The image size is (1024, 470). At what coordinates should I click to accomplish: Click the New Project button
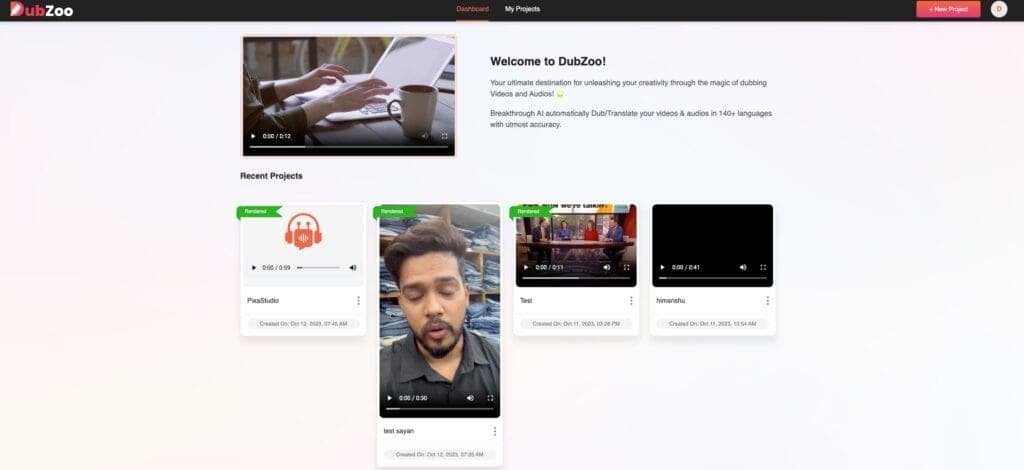pyautogui.click(x=948, y=9)
